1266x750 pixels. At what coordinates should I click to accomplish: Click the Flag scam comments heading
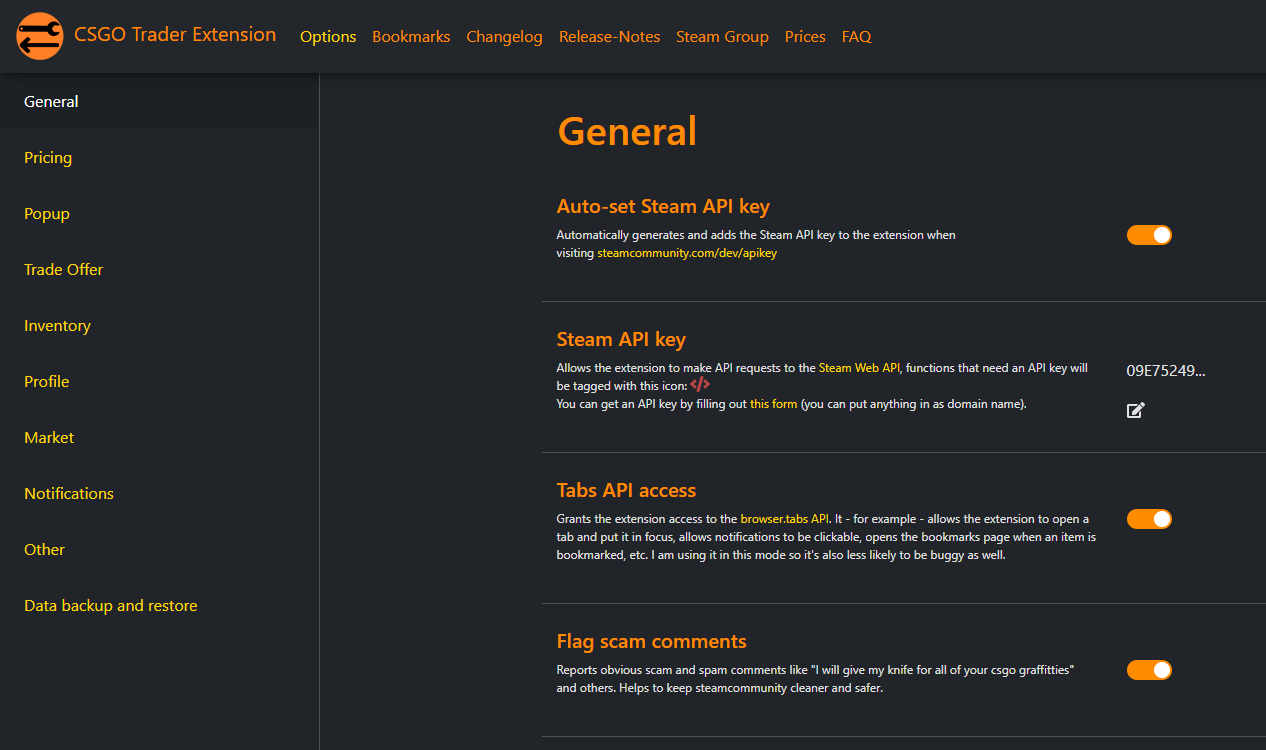[x=651, y=642]
